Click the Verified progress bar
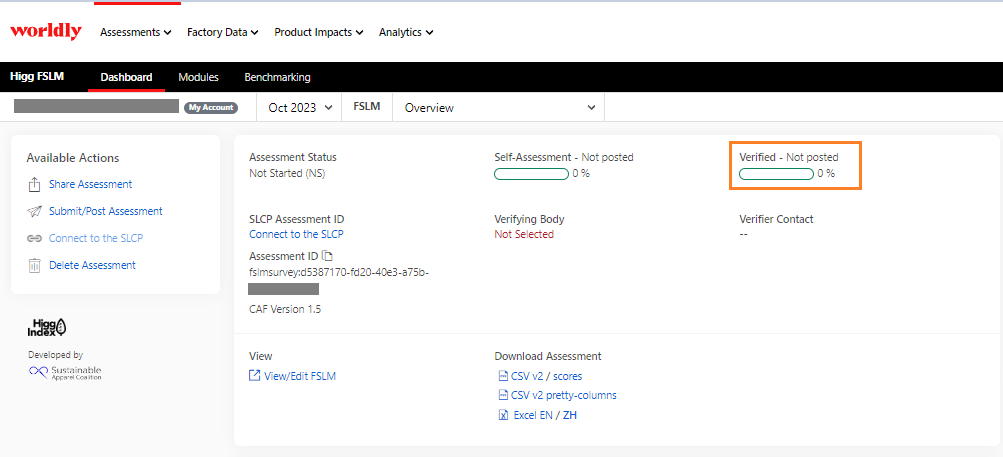This screenshot has width=1003, height=457. [776, 174]
